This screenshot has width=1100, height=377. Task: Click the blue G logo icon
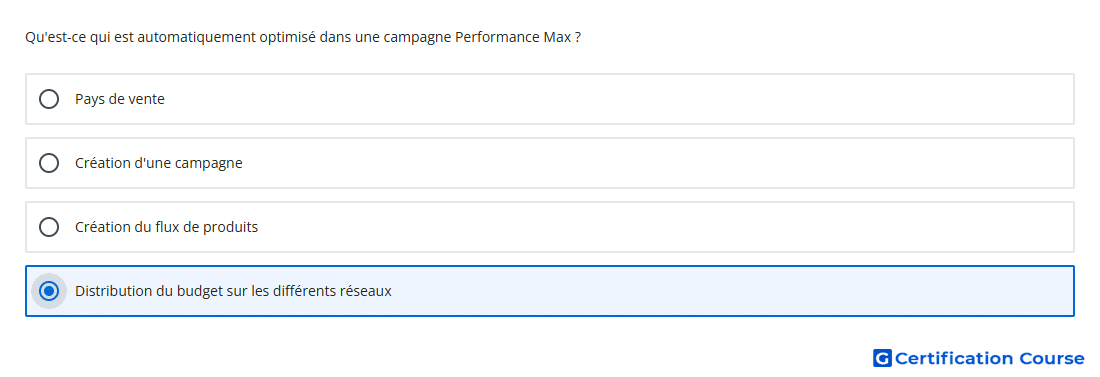click(x=882, y=358)
